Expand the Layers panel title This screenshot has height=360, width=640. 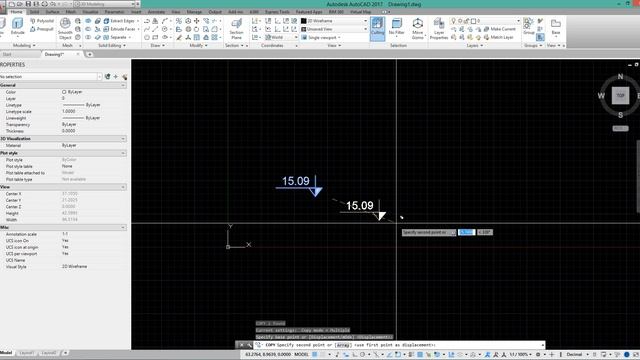pos(474,45)
